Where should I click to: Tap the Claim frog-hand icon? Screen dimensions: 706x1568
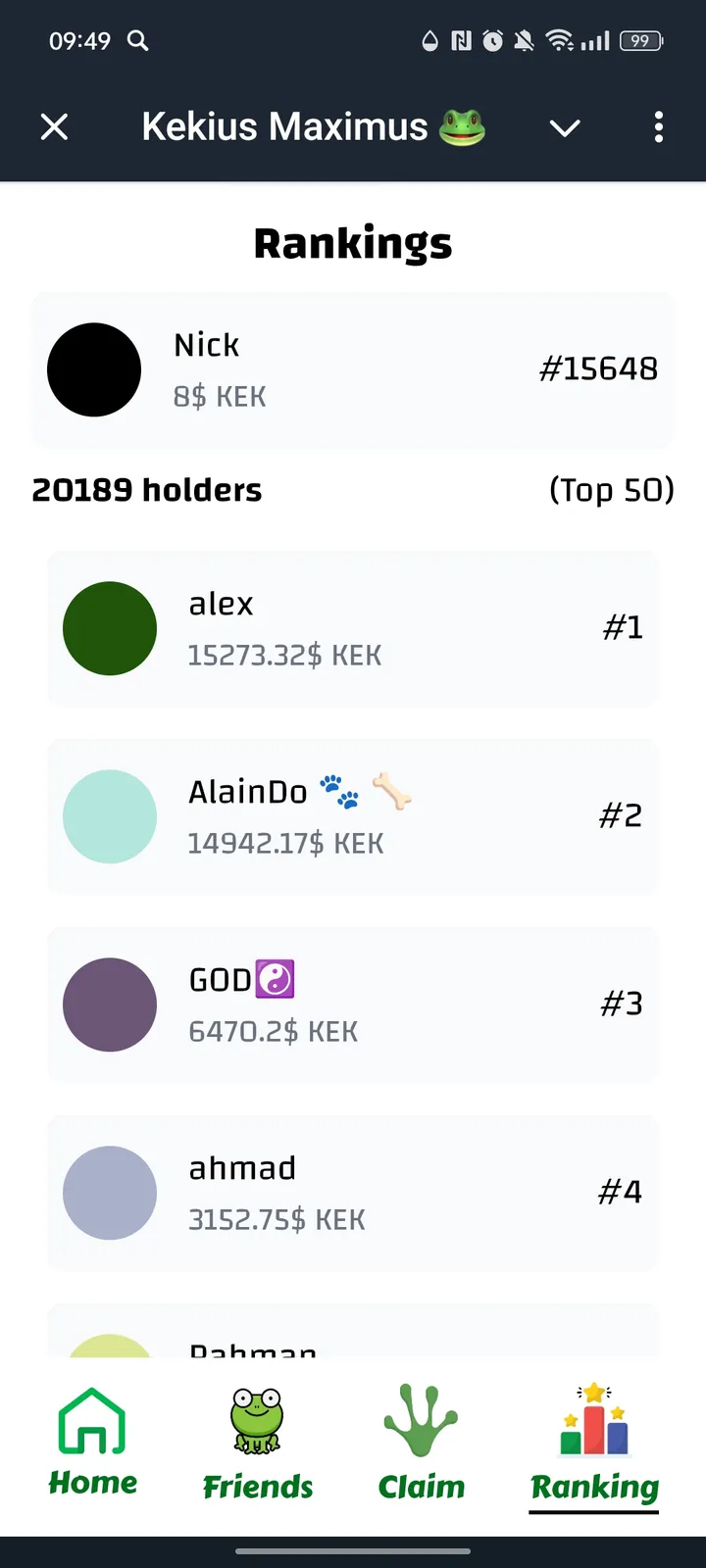421,1421
